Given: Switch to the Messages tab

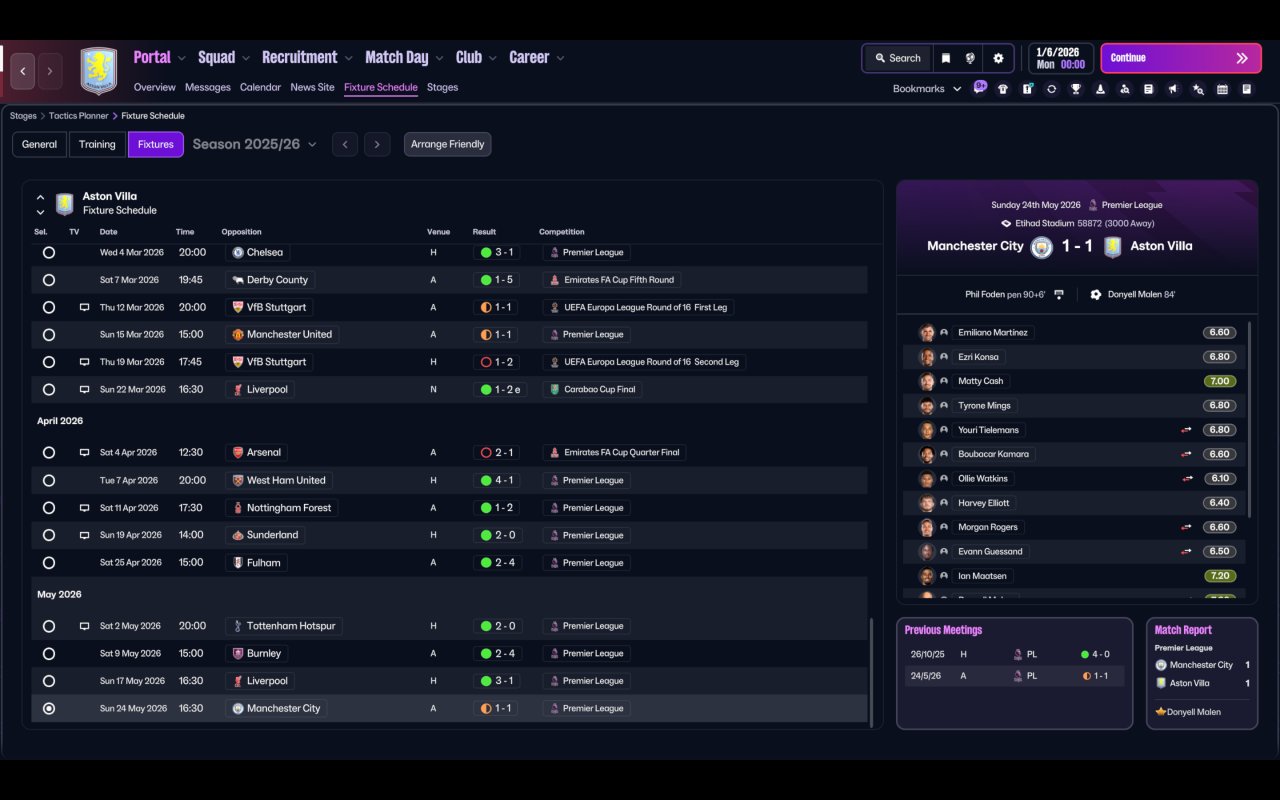Looking at the screenshot, I should [208, 87].
